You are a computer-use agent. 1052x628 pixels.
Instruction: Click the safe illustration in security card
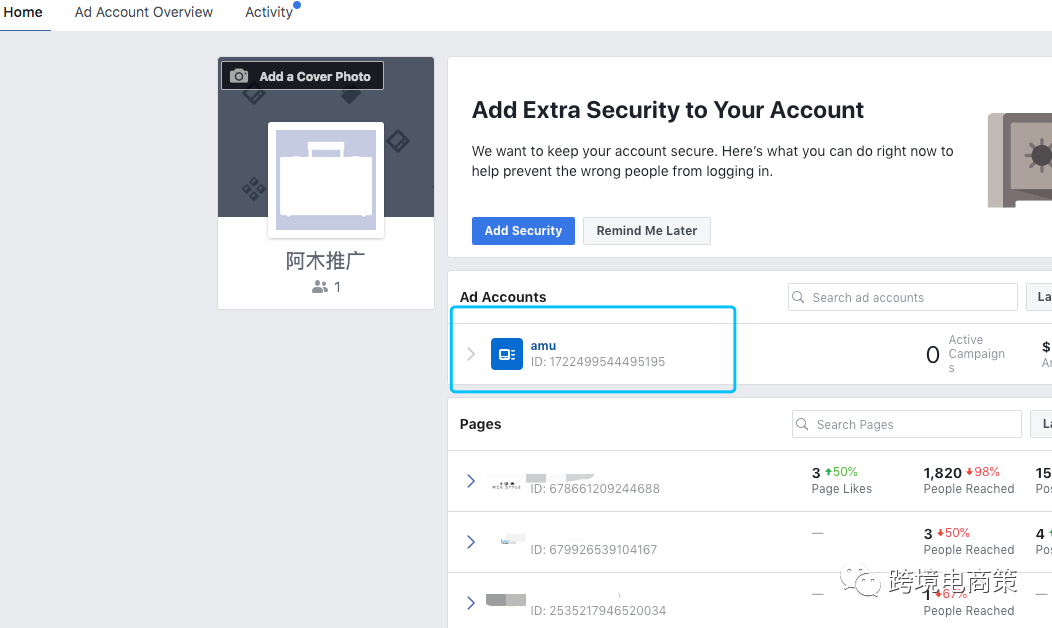click(x=1020, y=160)
